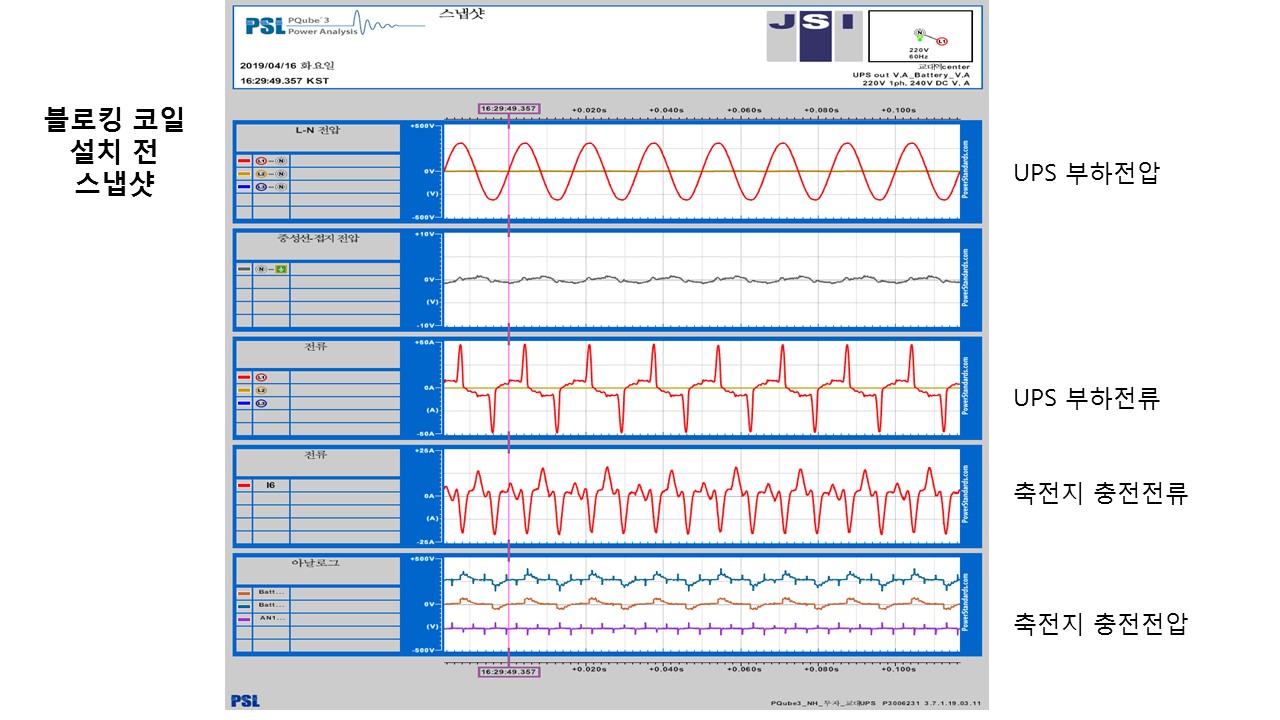This screenshot has height=720, width=1280.
Task: Click the AN1... channel label
Action: (271, 618)
